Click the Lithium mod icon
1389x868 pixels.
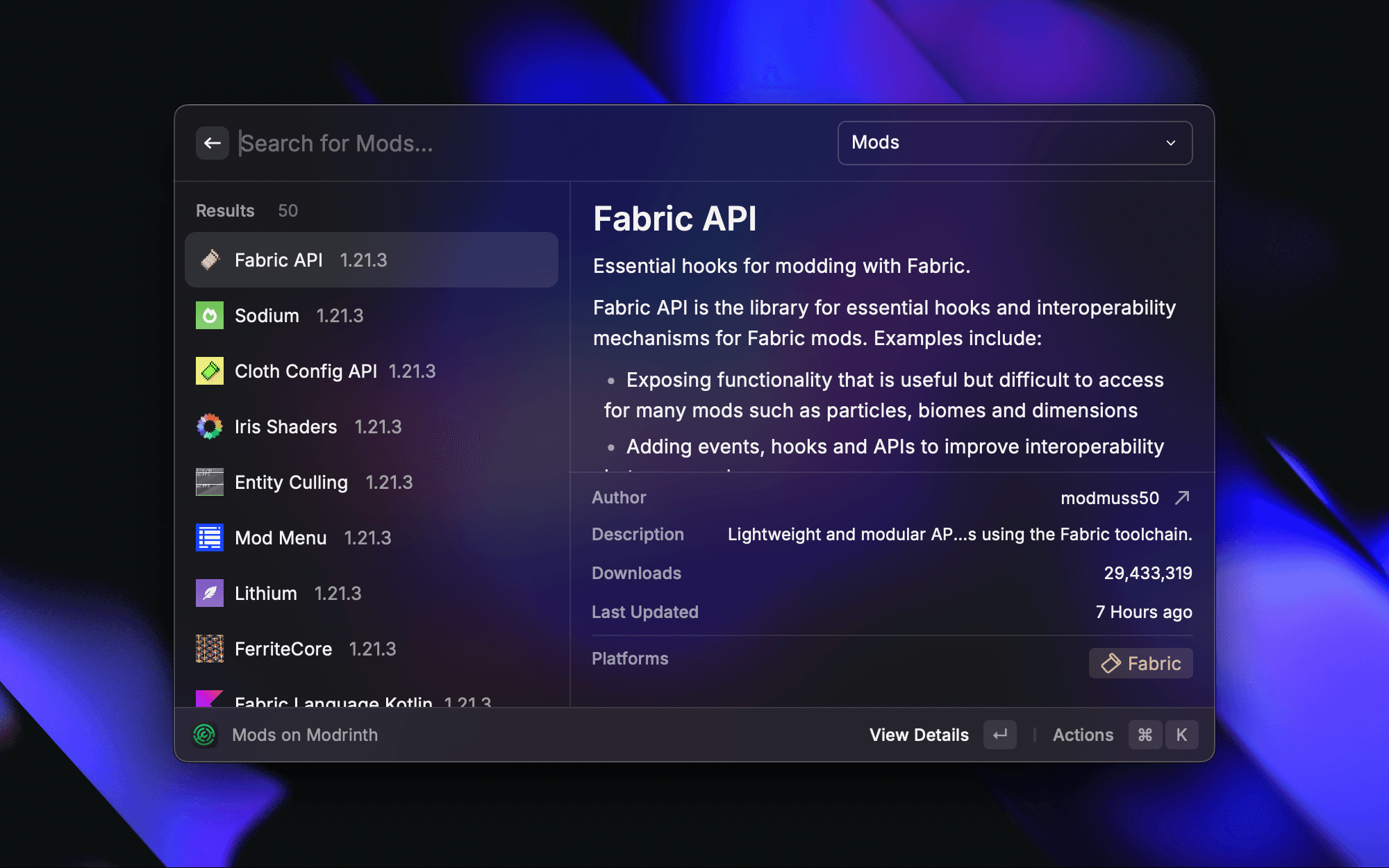209,592
